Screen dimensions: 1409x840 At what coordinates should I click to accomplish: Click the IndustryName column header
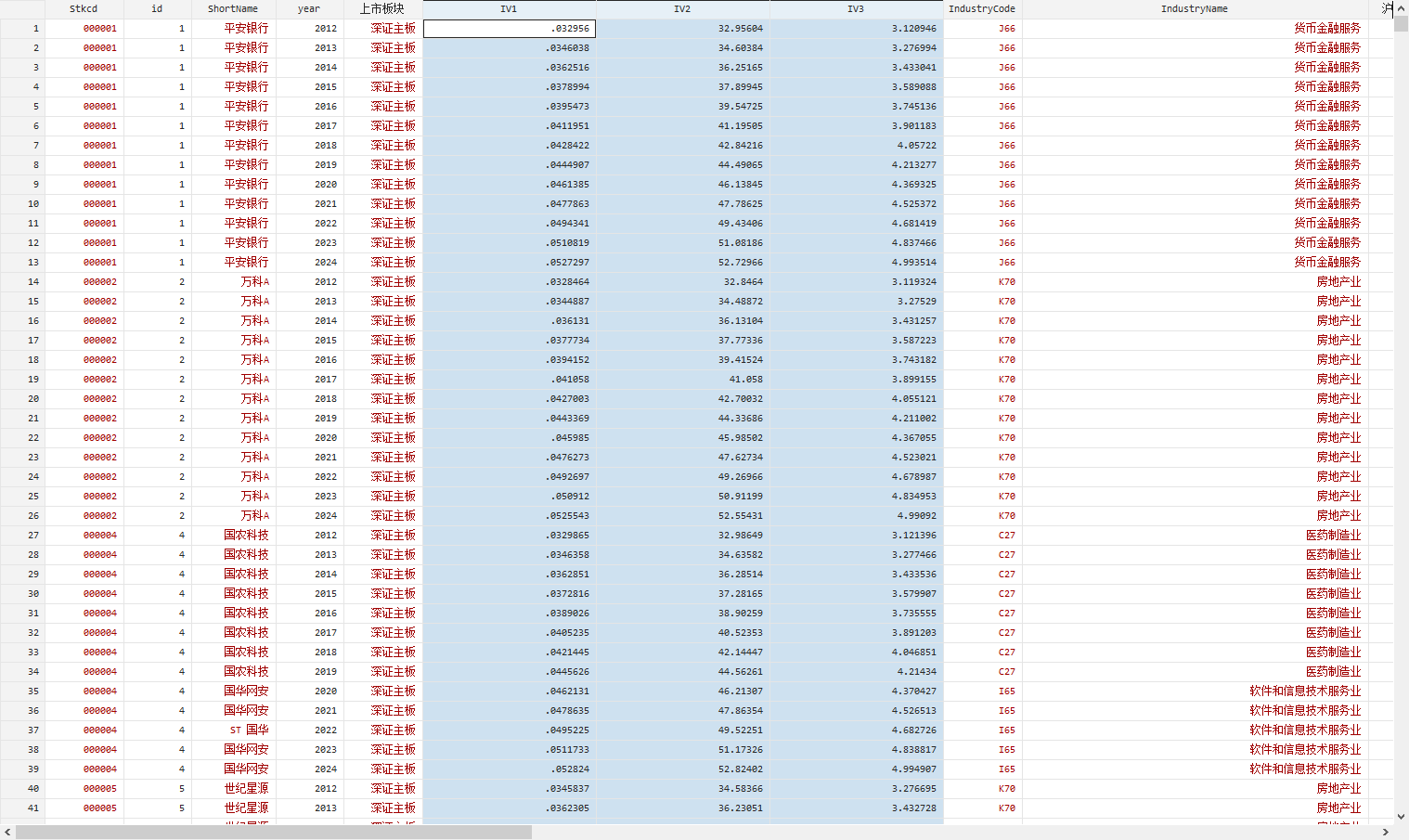click(x=1194, y=9)
